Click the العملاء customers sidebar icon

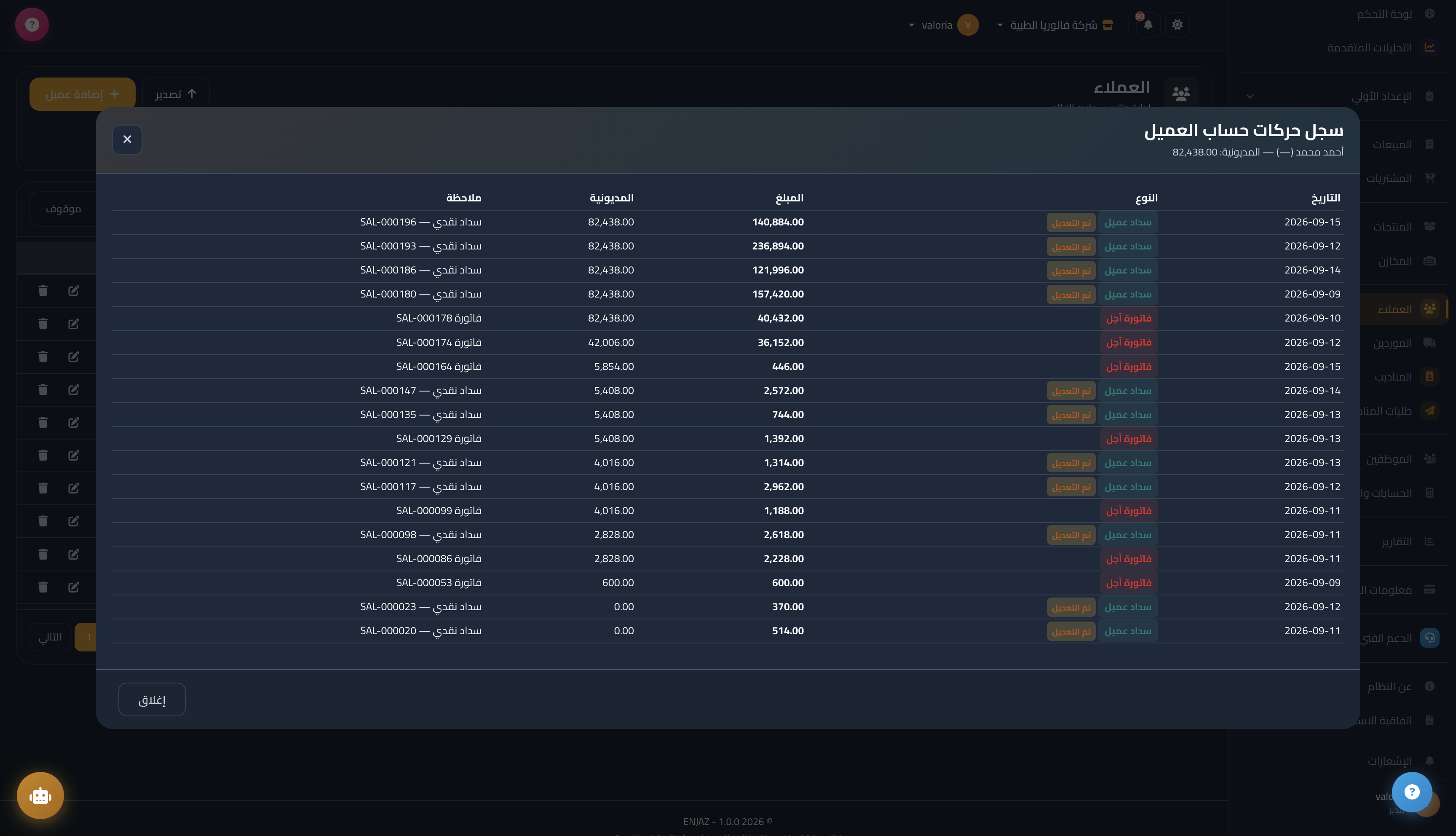(x=1429, y=309)
